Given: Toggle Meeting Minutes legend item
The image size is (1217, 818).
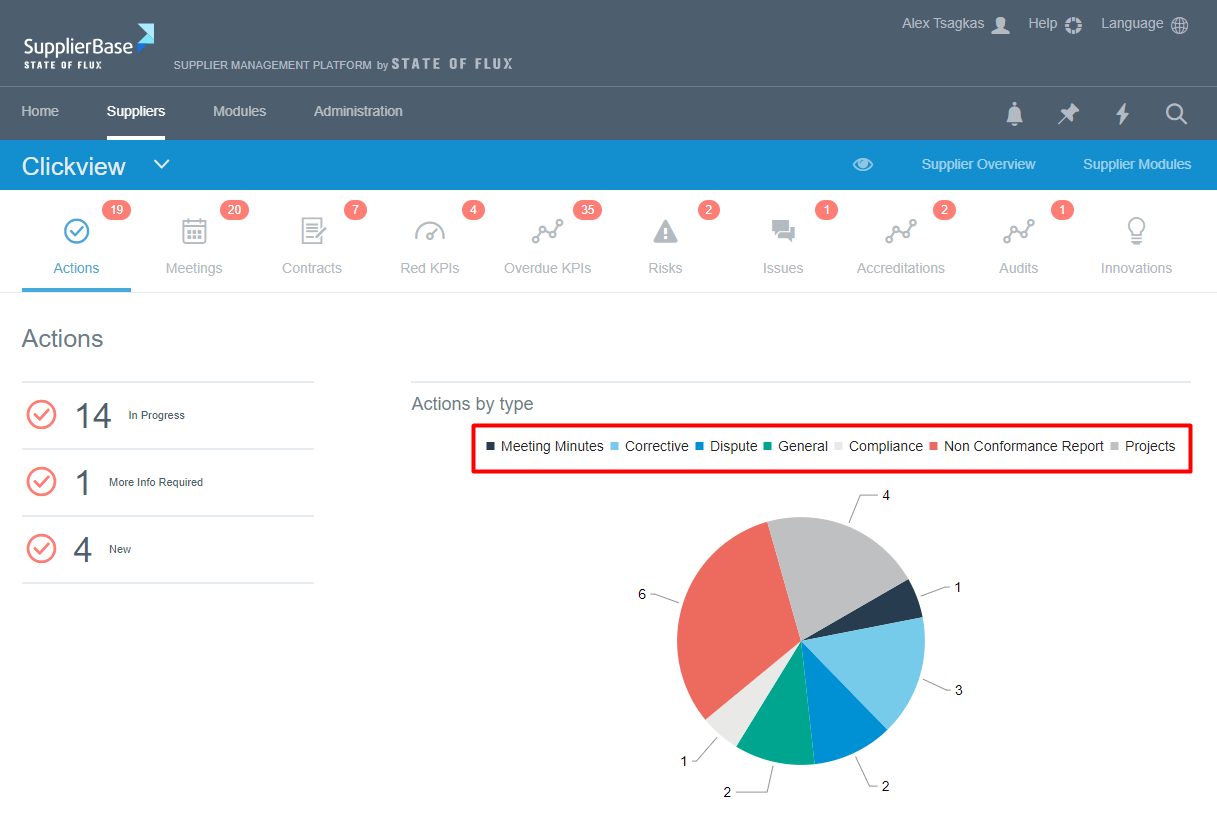Looking at the screenshot, I should click(545, 446).
